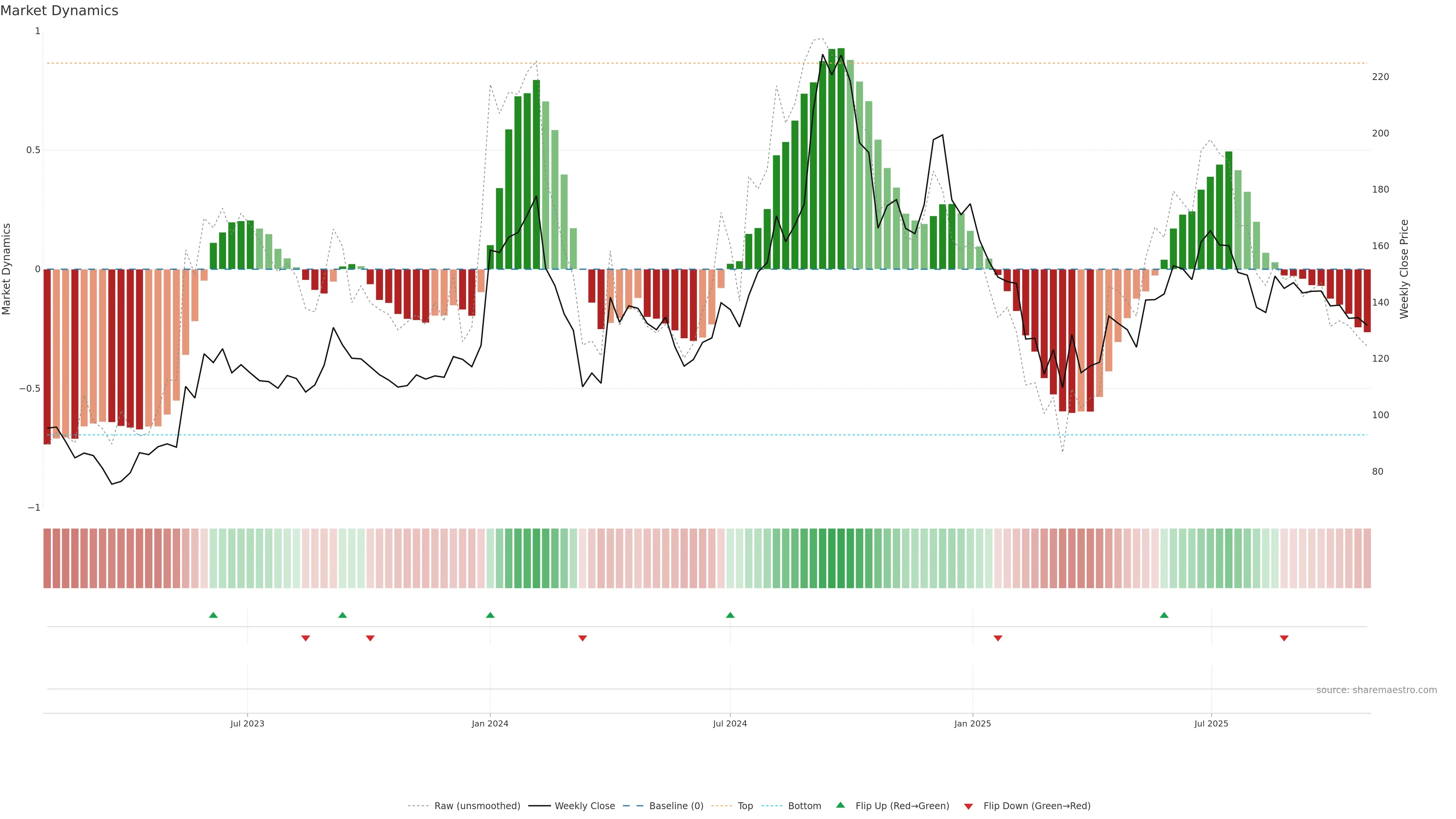Click the source: sharemaestro.com text

pyautogui.click(x=1376, y=690)
